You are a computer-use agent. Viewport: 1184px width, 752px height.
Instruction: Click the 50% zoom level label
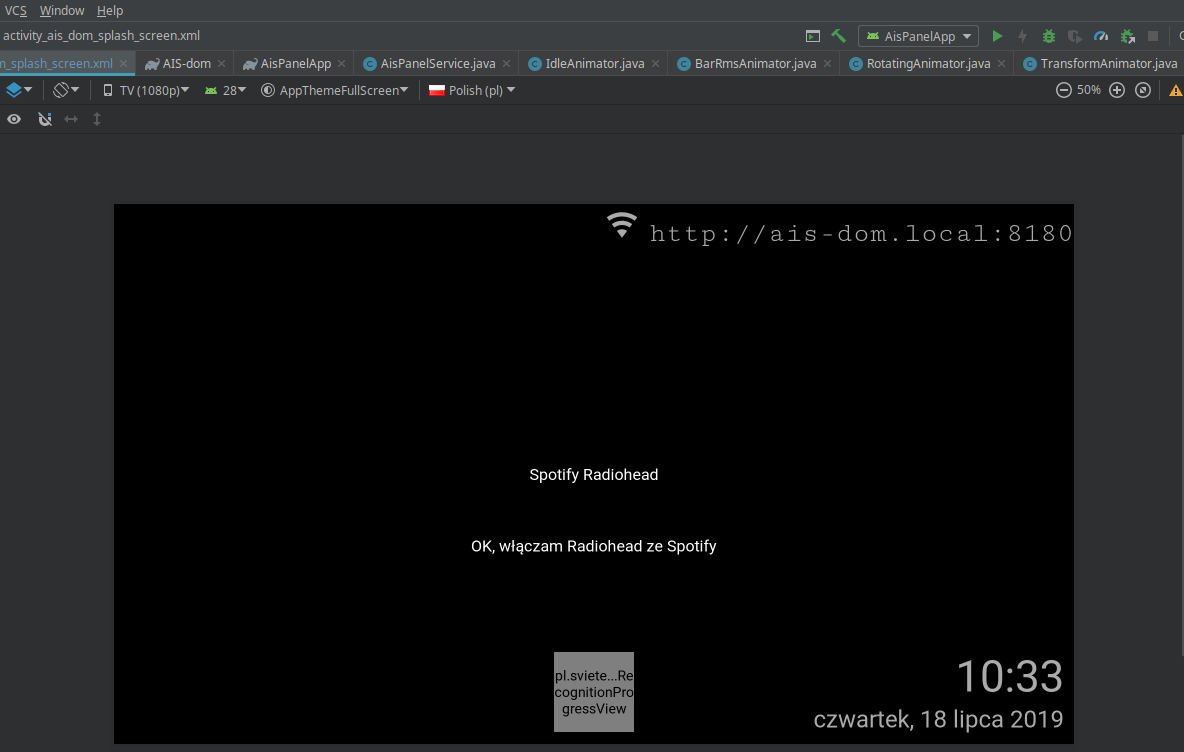click(1089, 90)
